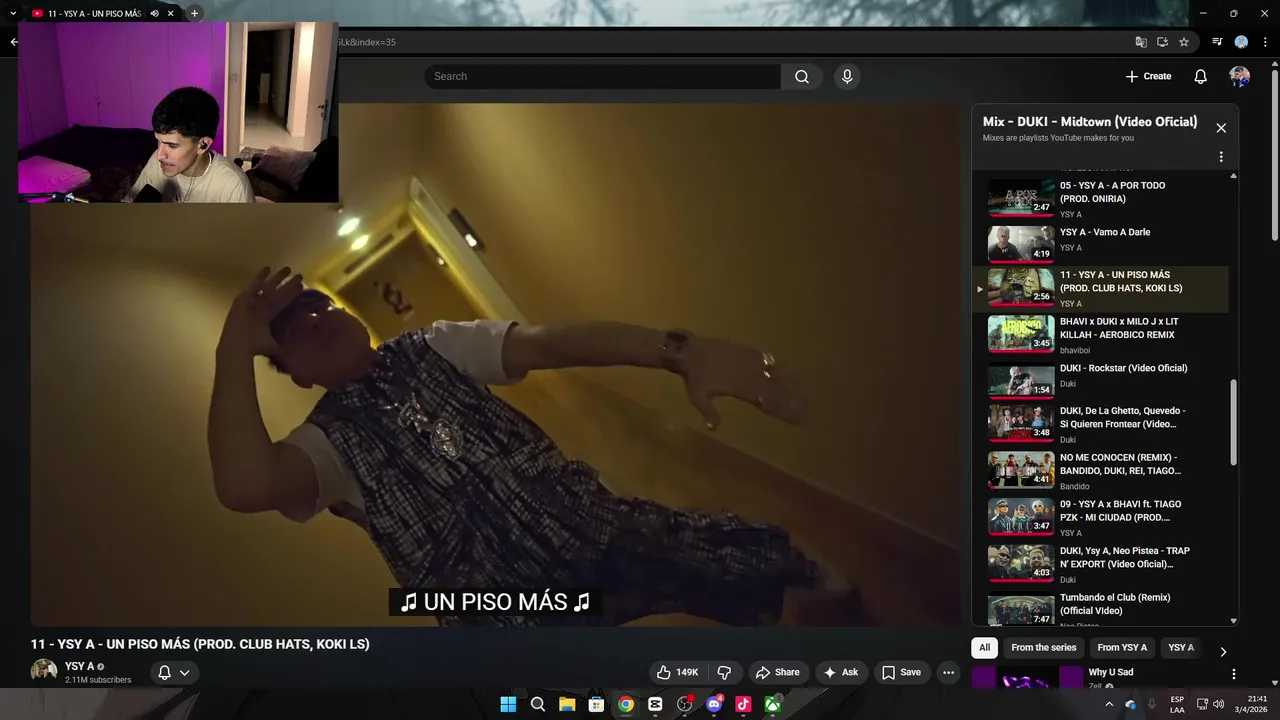Screen dimensions: 1280x720
Task: Play Si Quieren Frontear playlist item
Action: [1100, 427]
